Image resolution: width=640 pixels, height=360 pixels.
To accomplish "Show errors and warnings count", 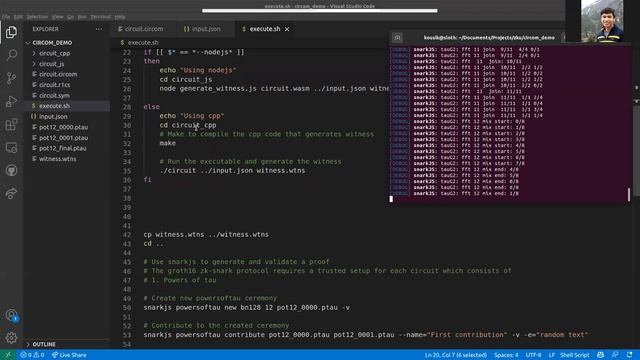I will 32,355.
